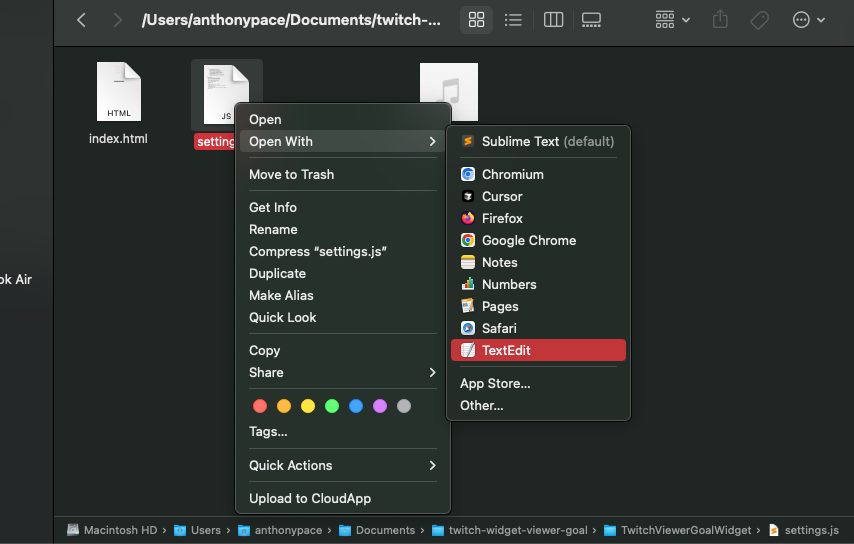Apply the blue color tag
This screenshot has width=854, height=544.
(x=356, y=406)
